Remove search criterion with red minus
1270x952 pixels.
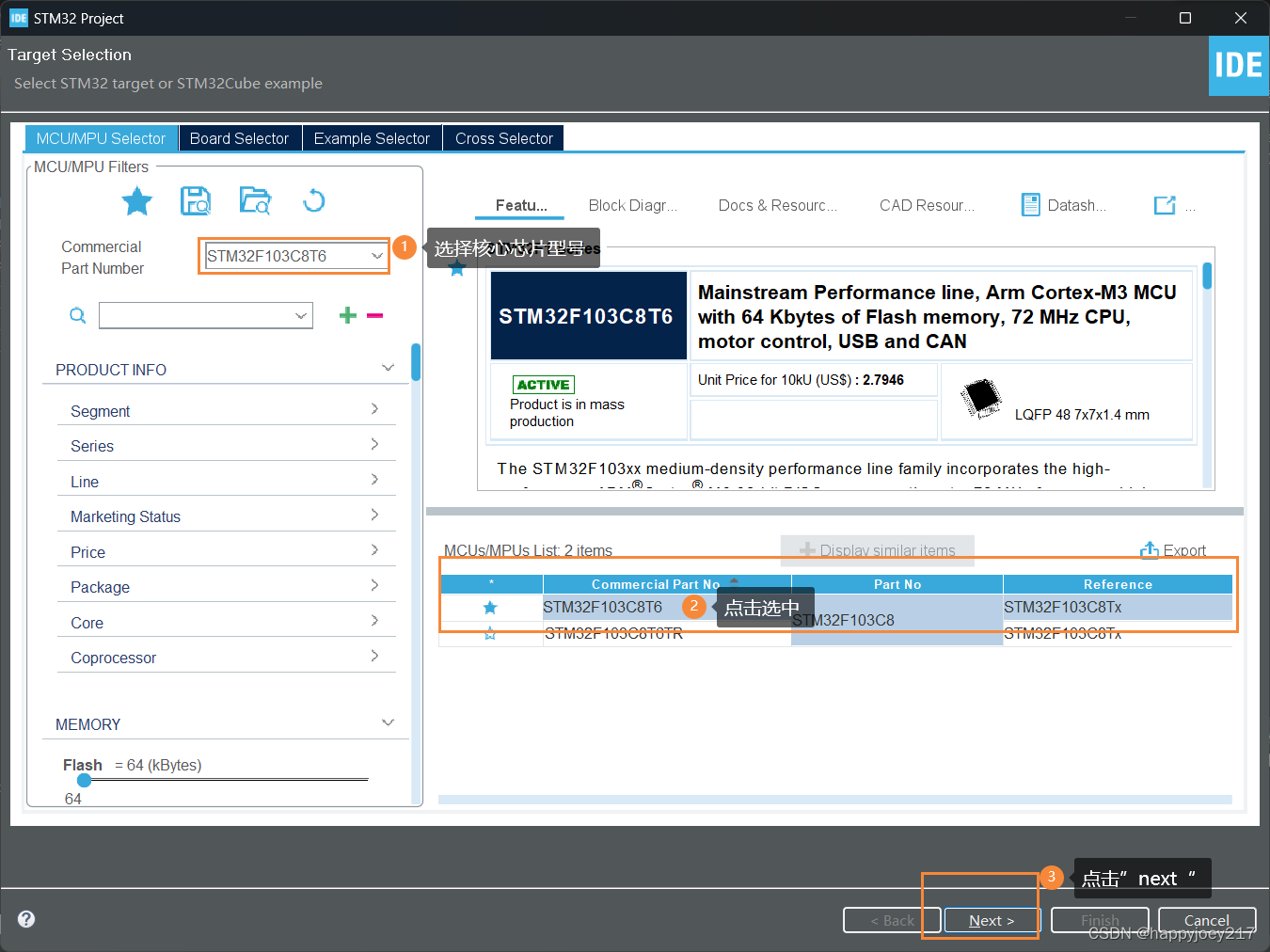pos(374,315)
